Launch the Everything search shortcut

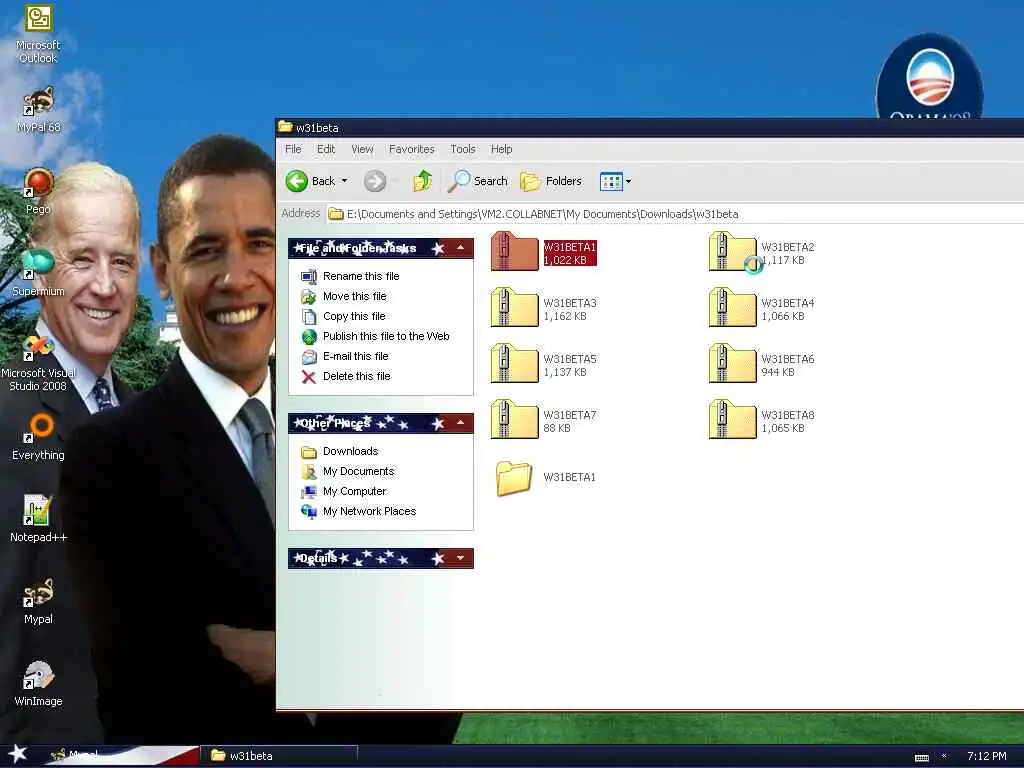(38, 437)
